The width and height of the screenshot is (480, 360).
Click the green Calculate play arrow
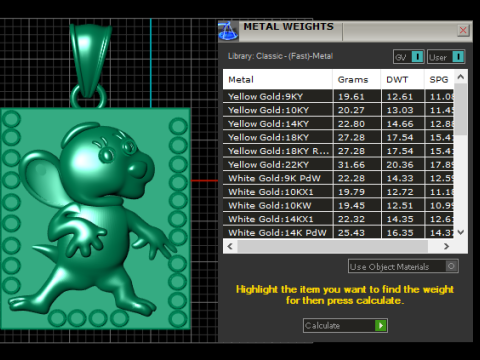coord(381,325)
